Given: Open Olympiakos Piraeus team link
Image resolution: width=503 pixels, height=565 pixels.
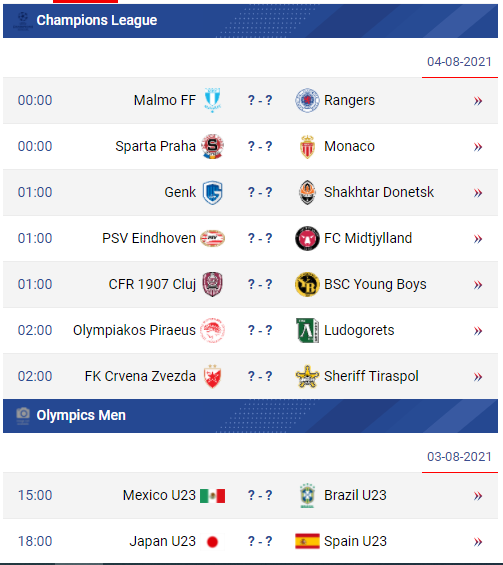Looking at the screenshot, I should (134, 330).
